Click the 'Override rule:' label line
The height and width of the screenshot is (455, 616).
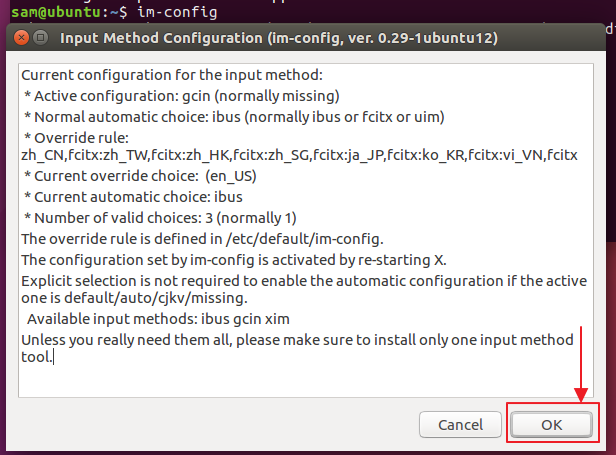coord(80,136)
